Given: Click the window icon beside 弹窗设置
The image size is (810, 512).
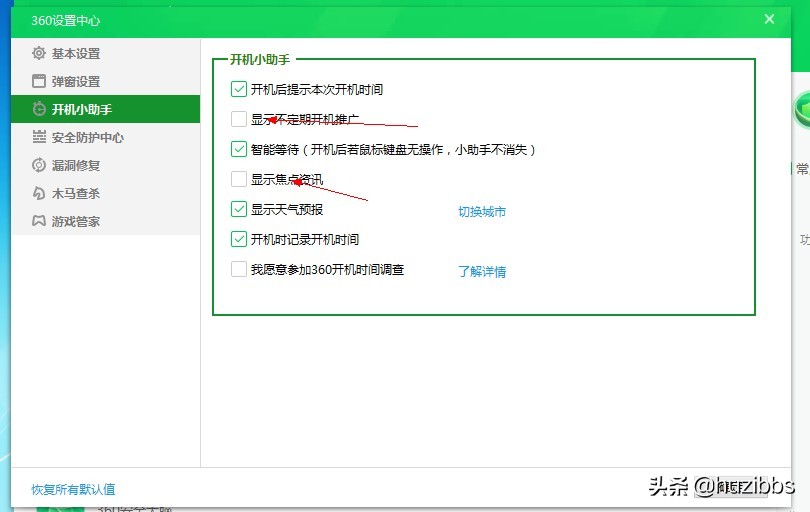Looking at the screenshot, I should click(x=39, y=81).
